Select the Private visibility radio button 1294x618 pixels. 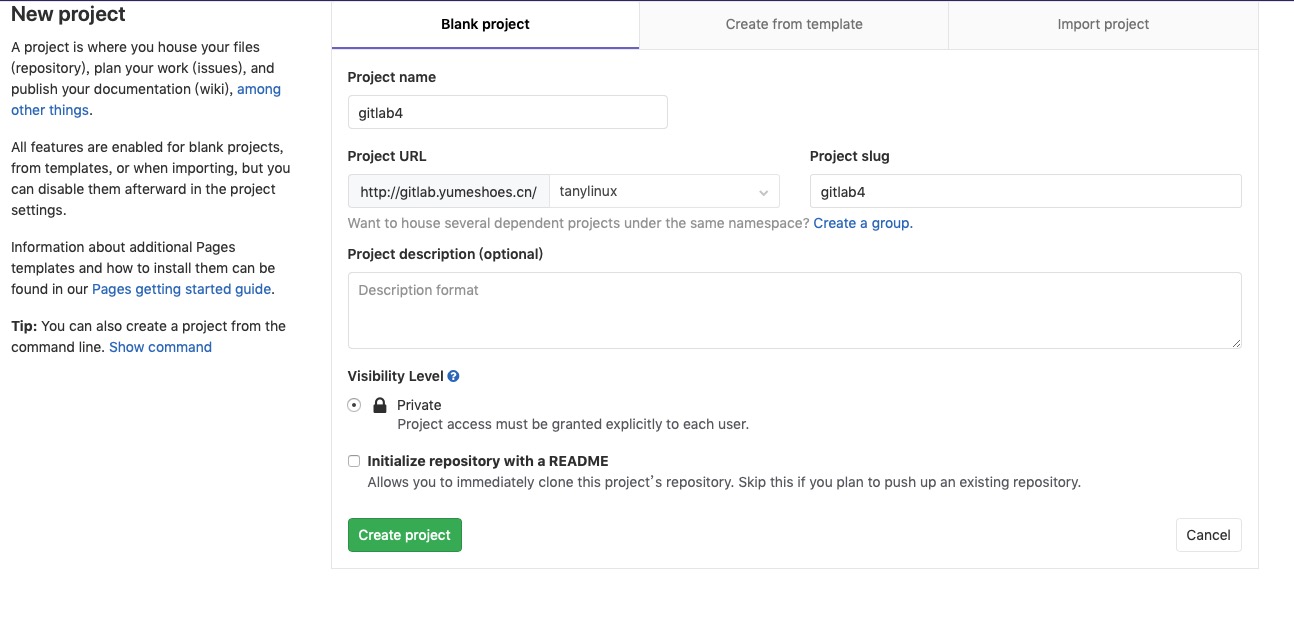click(354, 405)
